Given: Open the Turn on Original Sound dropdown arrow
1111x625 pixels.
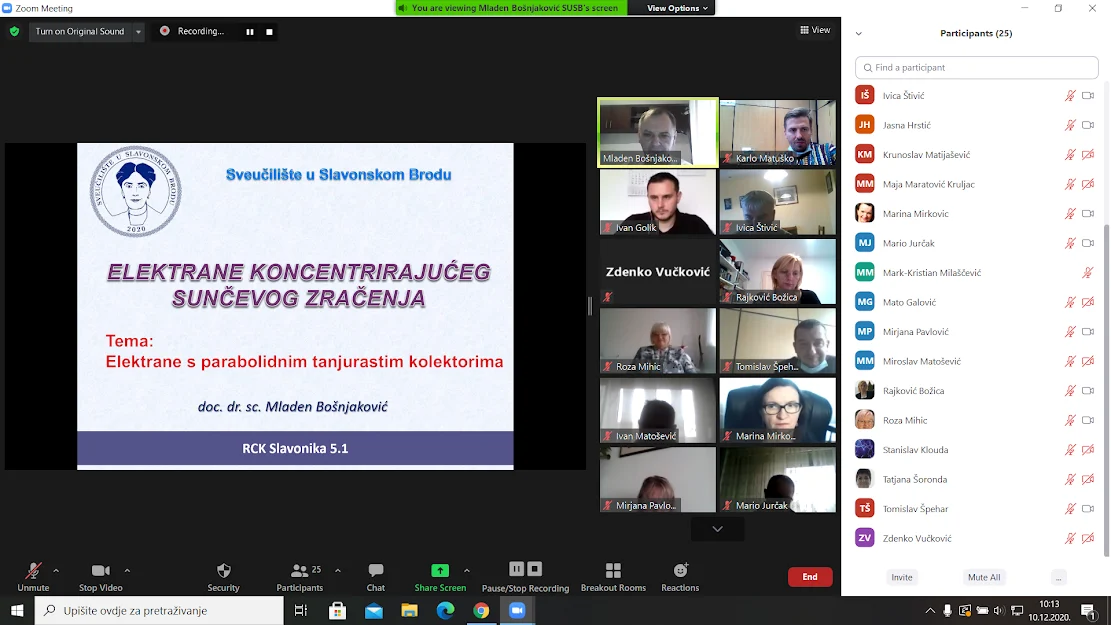Looking at the screenshot, I should click(x=138, y=32).
